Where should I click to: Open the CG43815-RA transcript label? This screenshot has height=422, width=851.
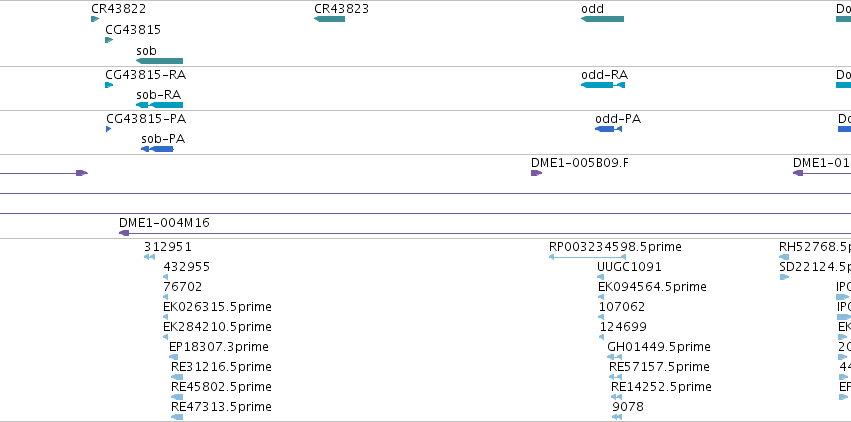click(x=146, y=75)
